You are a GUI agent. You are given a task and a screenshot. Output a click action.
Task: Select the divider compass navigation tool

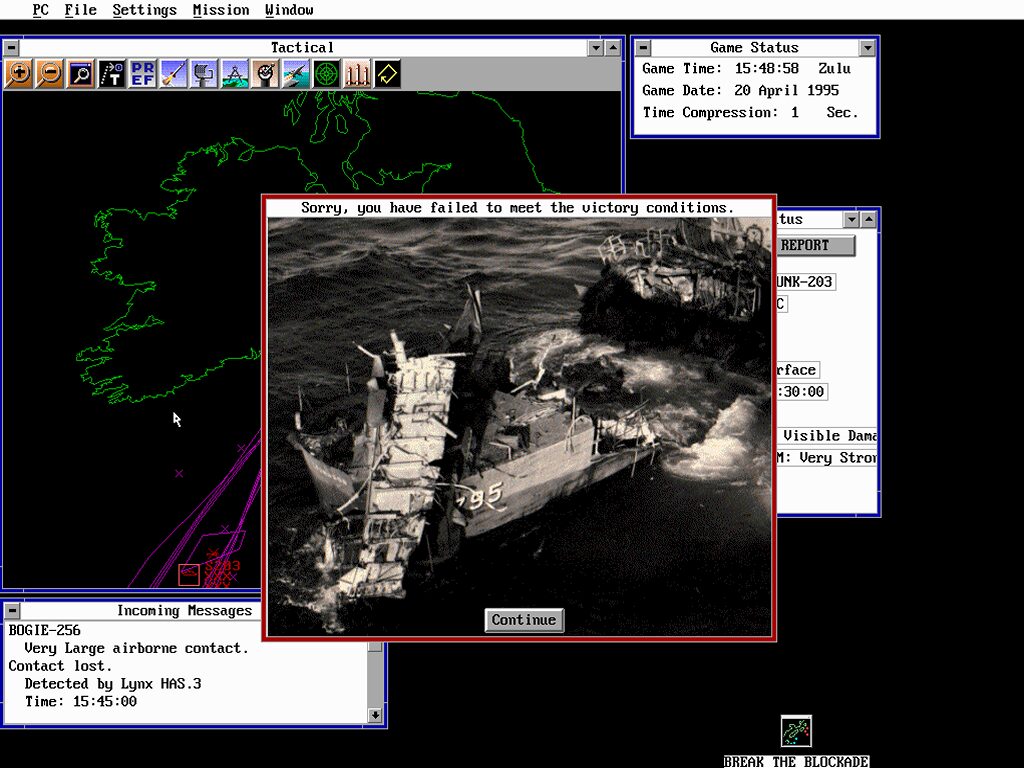pyautogui.click(x=234, y=74)
